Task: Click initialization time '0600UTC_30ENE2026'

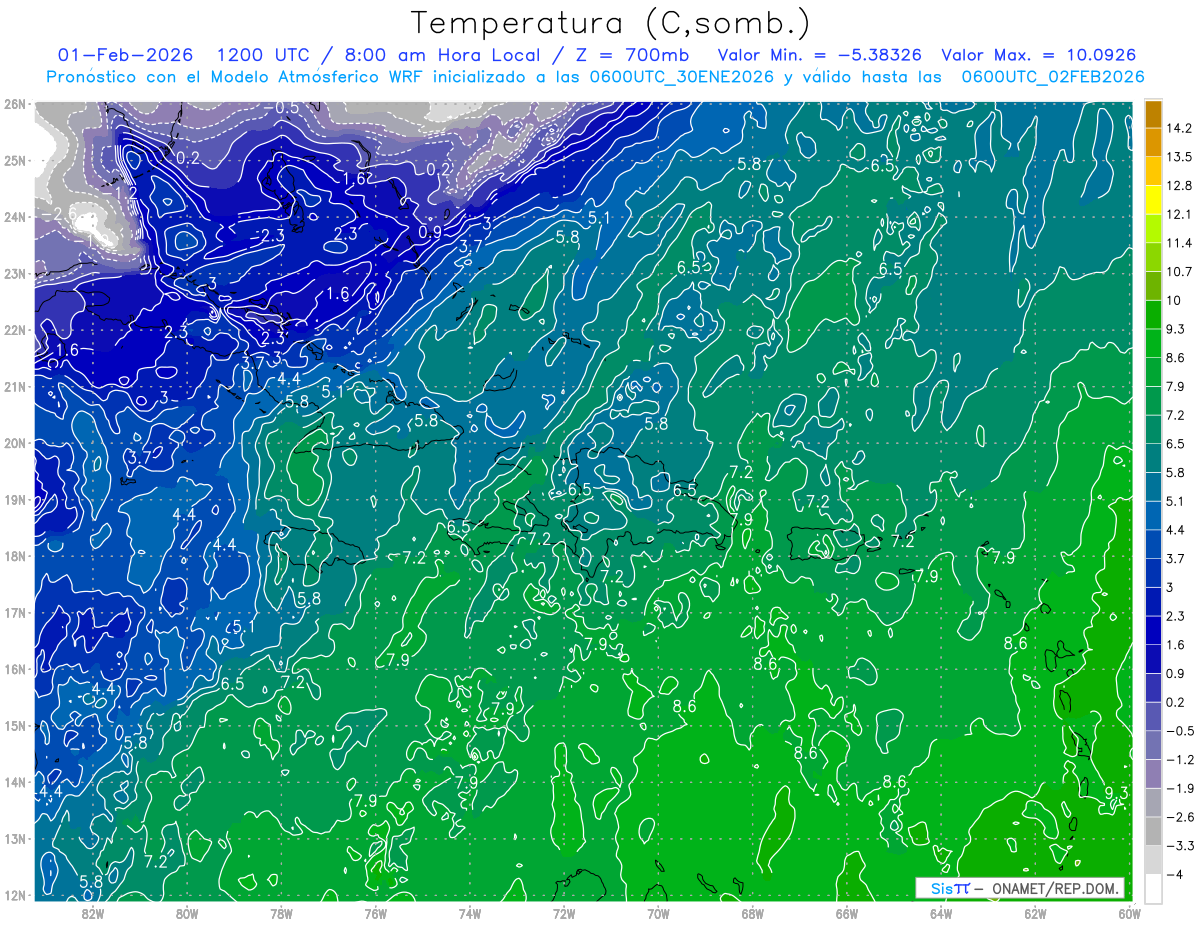Action: tap(680, 77)
